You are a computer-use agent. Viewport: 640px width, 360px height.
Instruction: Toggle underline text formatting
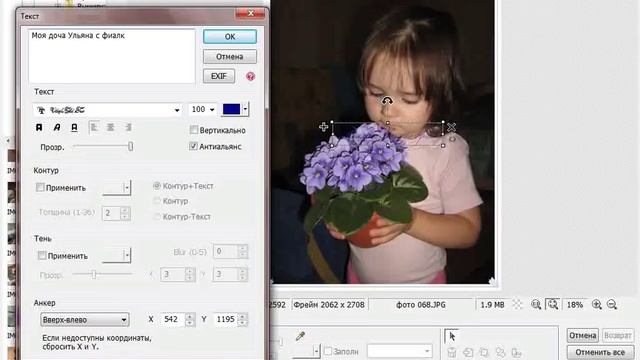pos(74,127)
